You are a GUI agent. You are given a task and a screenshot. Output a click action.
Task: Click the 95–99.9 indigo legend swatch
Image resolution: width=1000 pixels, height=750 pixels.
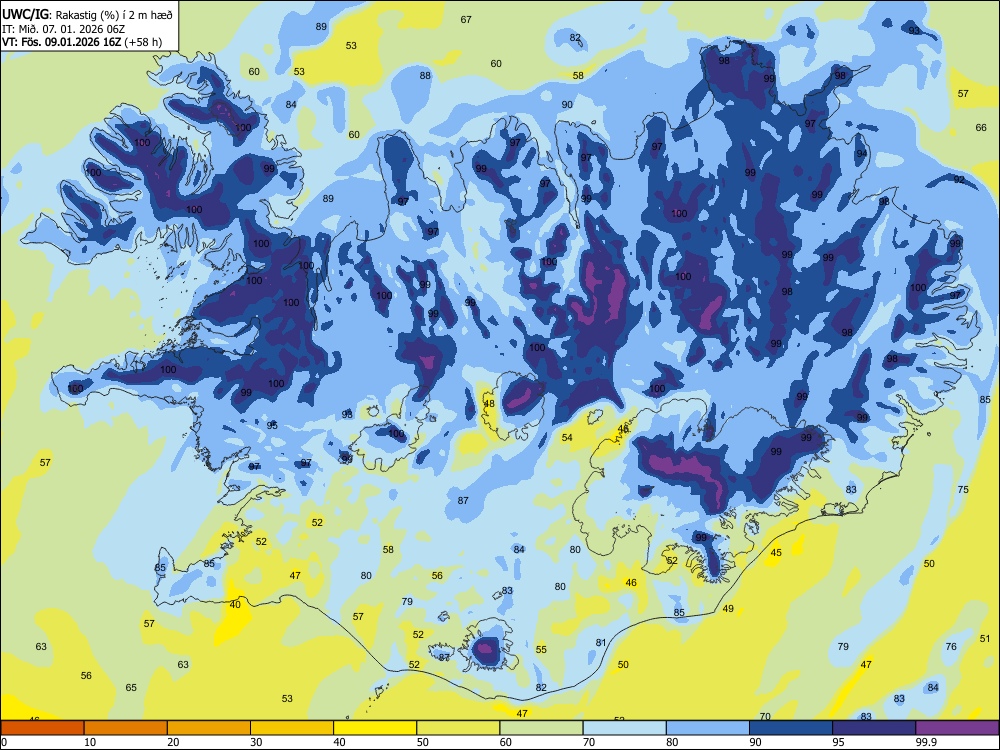874,728
